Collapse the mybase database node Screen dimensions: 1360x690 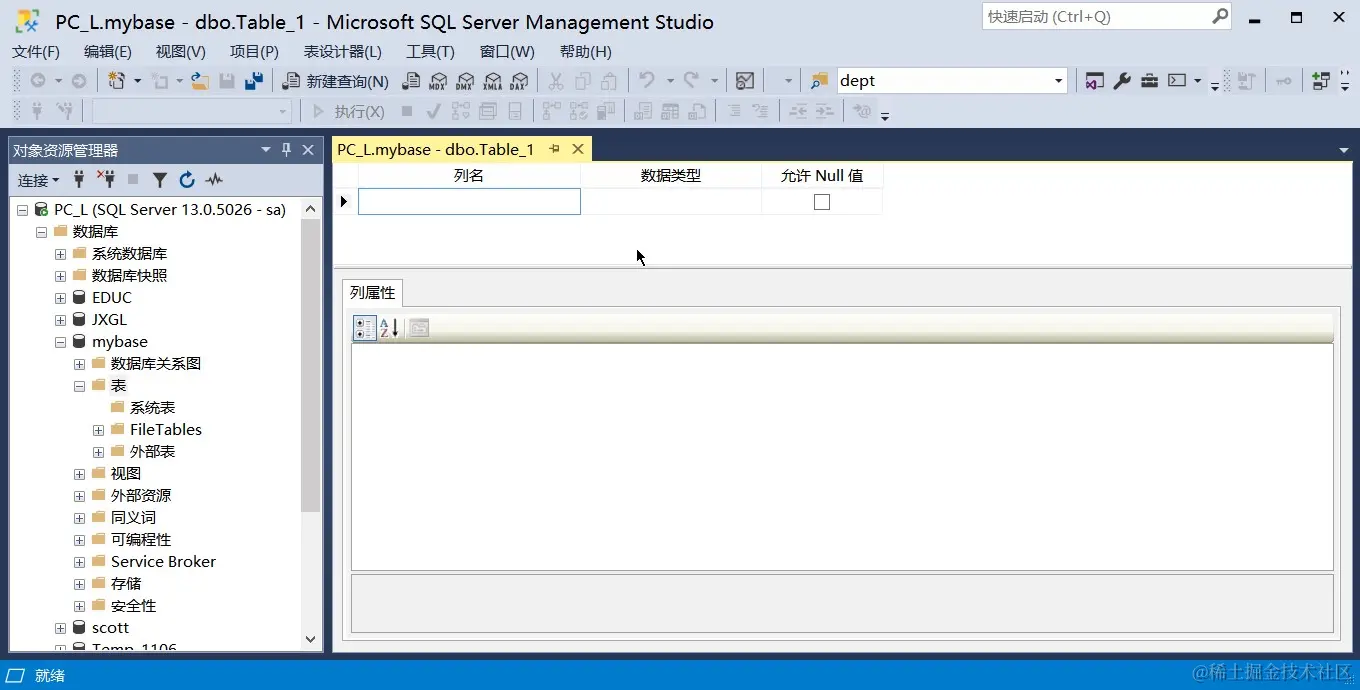[x=60, y=342]
